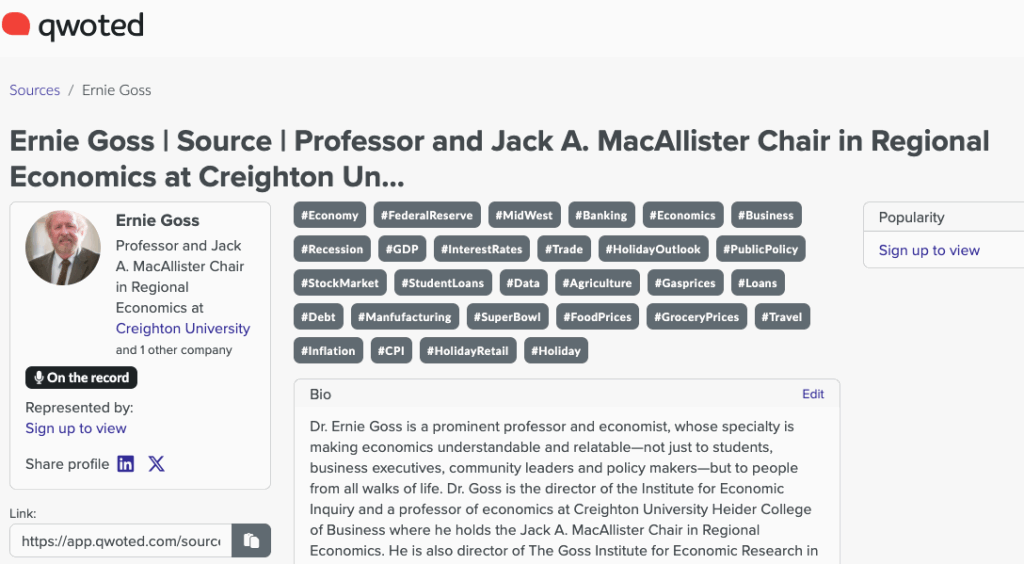Select the #FederalReserve tag

(428, 215)
